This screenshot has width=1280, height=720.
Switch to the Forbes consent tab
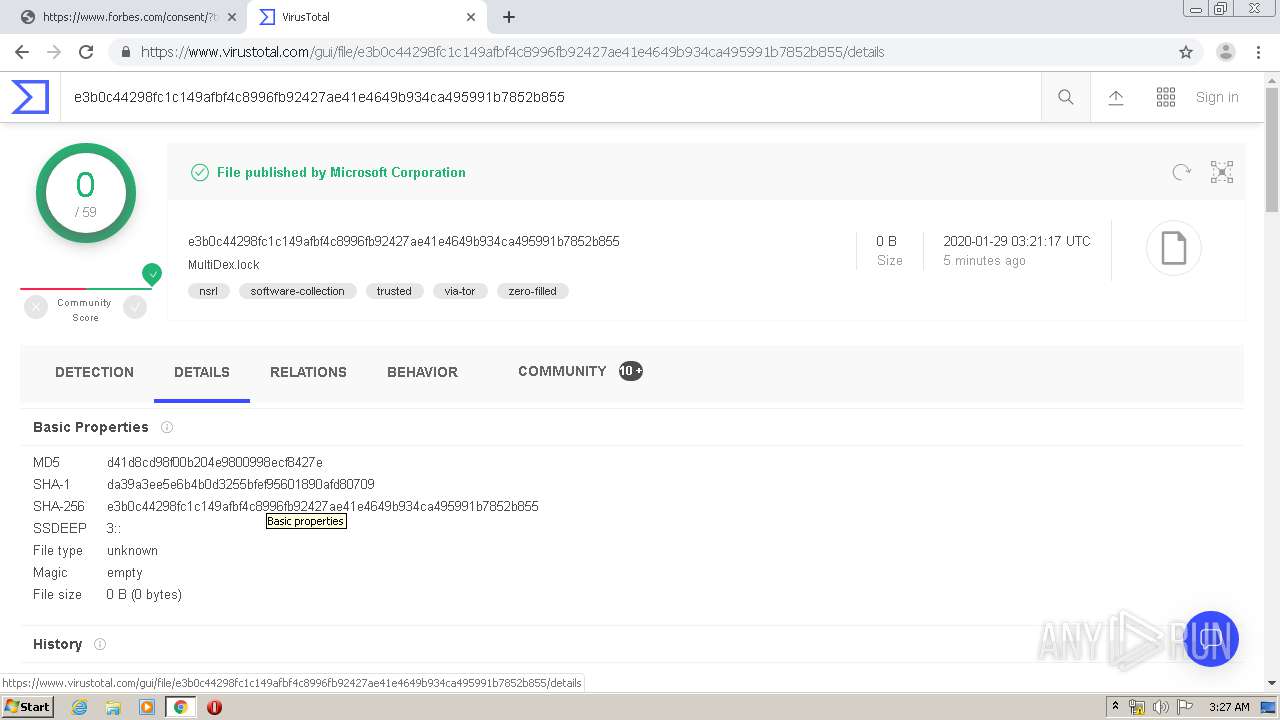point(128,17)
